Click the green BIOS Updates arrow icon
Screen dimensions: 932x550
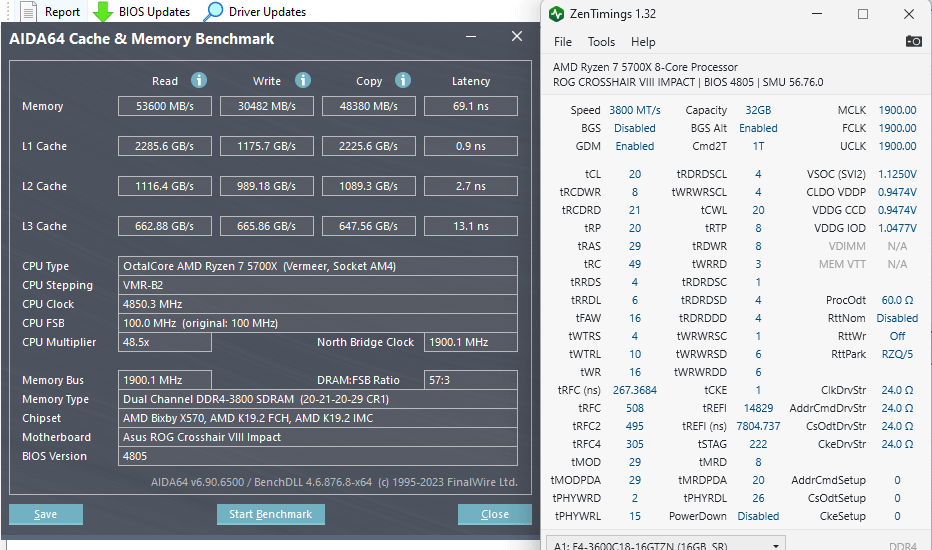pos(103,11)
